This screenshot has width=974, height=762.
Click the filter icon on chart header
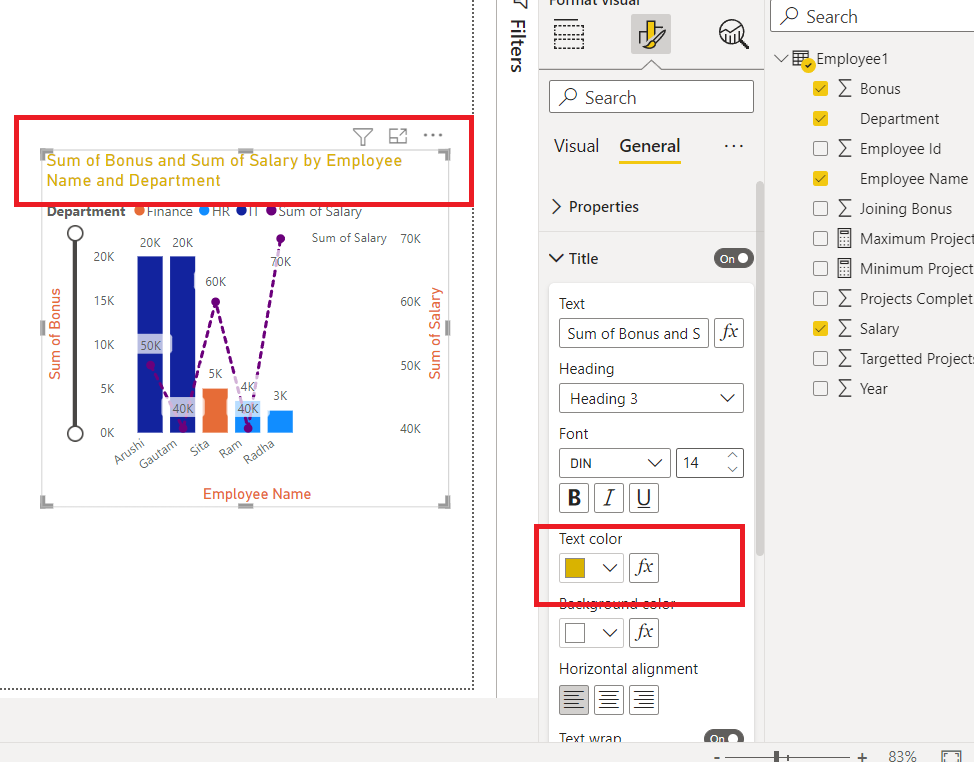363,136
